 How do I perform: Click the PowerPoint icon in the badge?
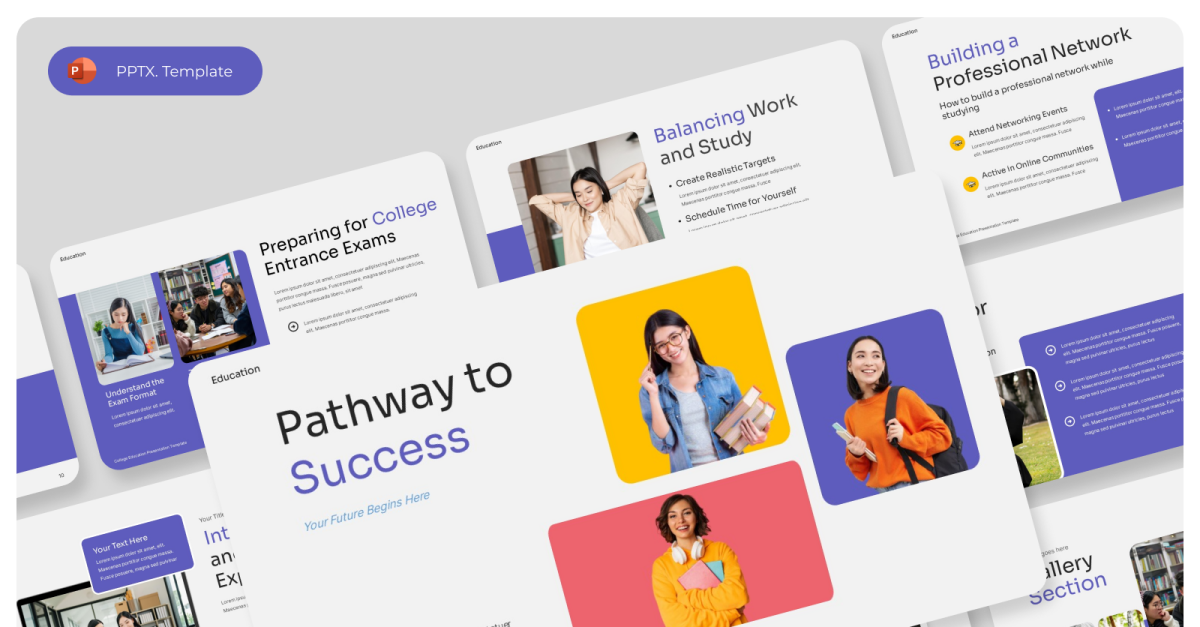pos(82,71)
